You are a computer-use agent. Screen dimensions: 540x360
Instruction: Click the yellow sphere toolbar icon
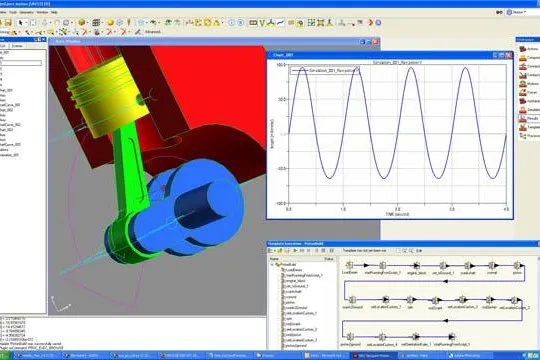click(110, 23)
